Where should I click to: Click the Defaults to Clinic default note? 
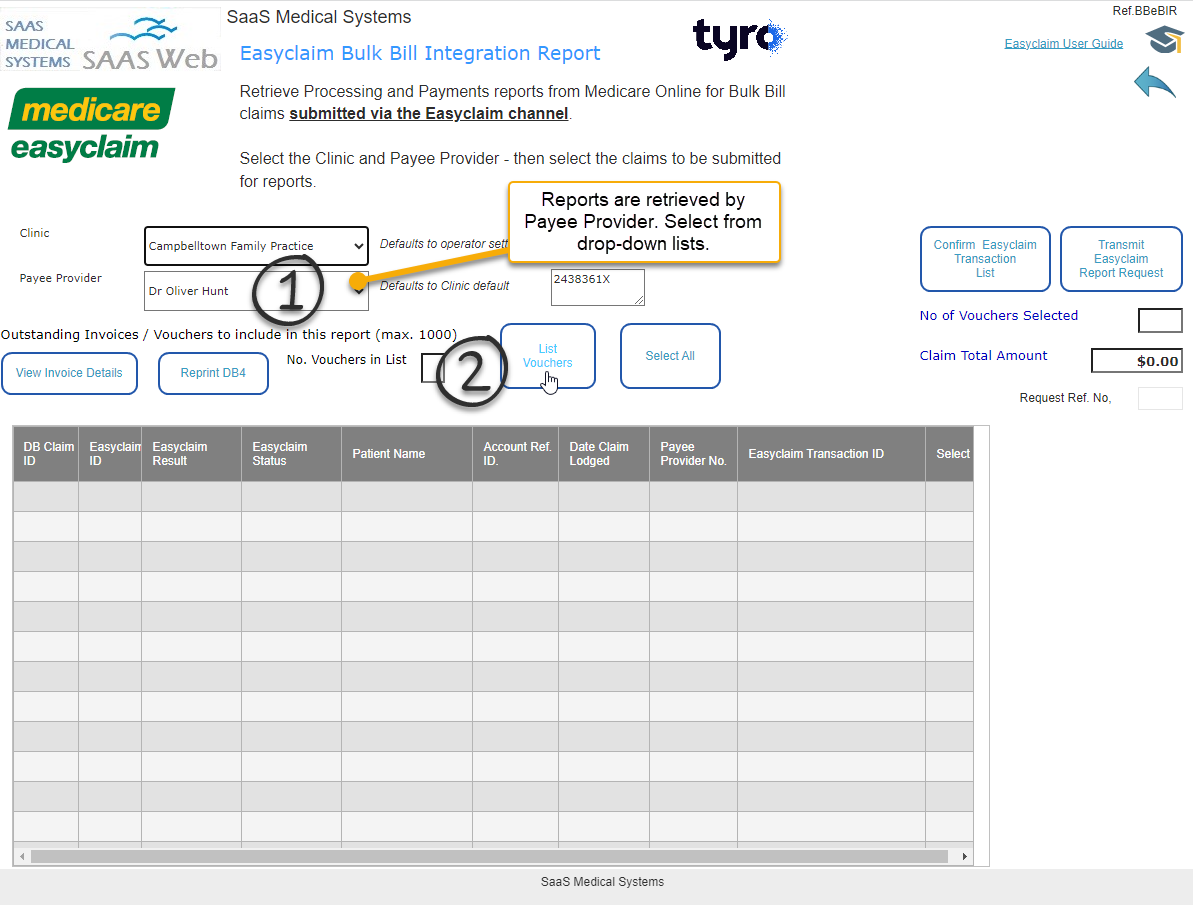point(444,285)
